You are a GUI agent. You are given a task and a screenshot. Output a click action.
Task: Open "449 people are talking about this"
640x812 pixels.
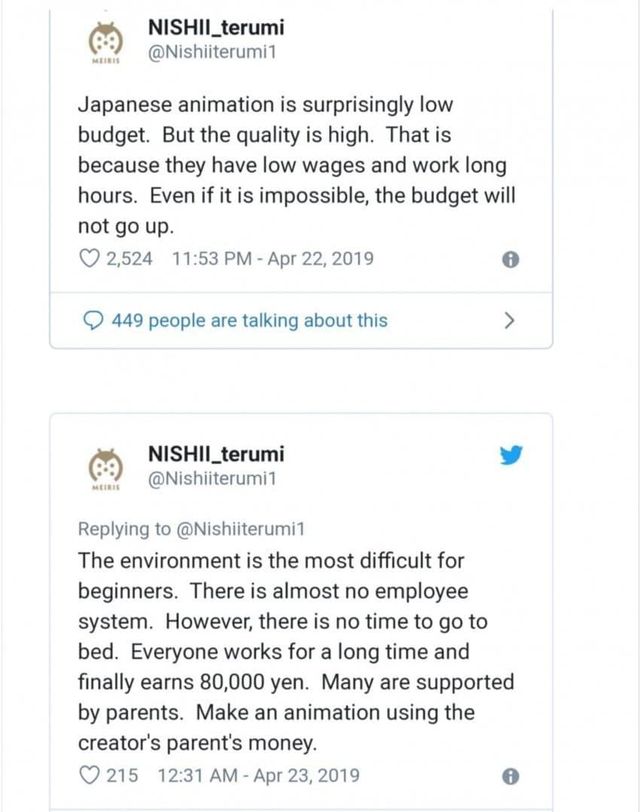[x=249, y=321]
